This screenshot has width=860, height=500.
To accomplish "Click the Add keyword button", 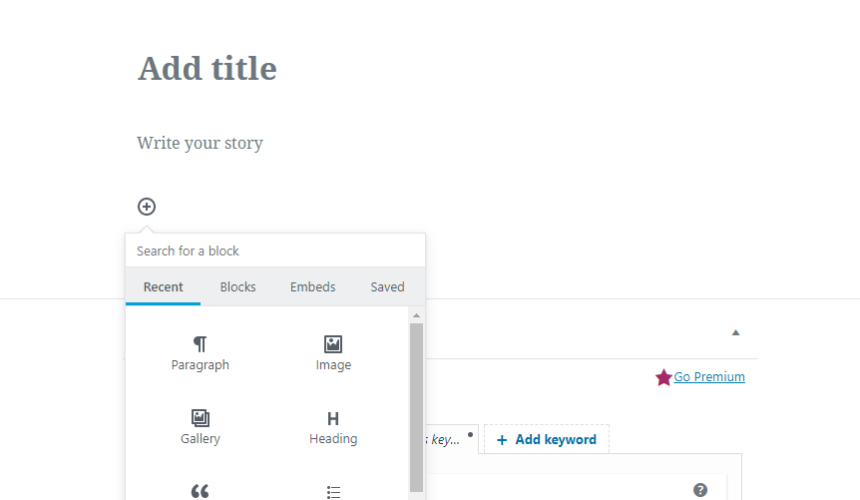I will coord(547,439).
